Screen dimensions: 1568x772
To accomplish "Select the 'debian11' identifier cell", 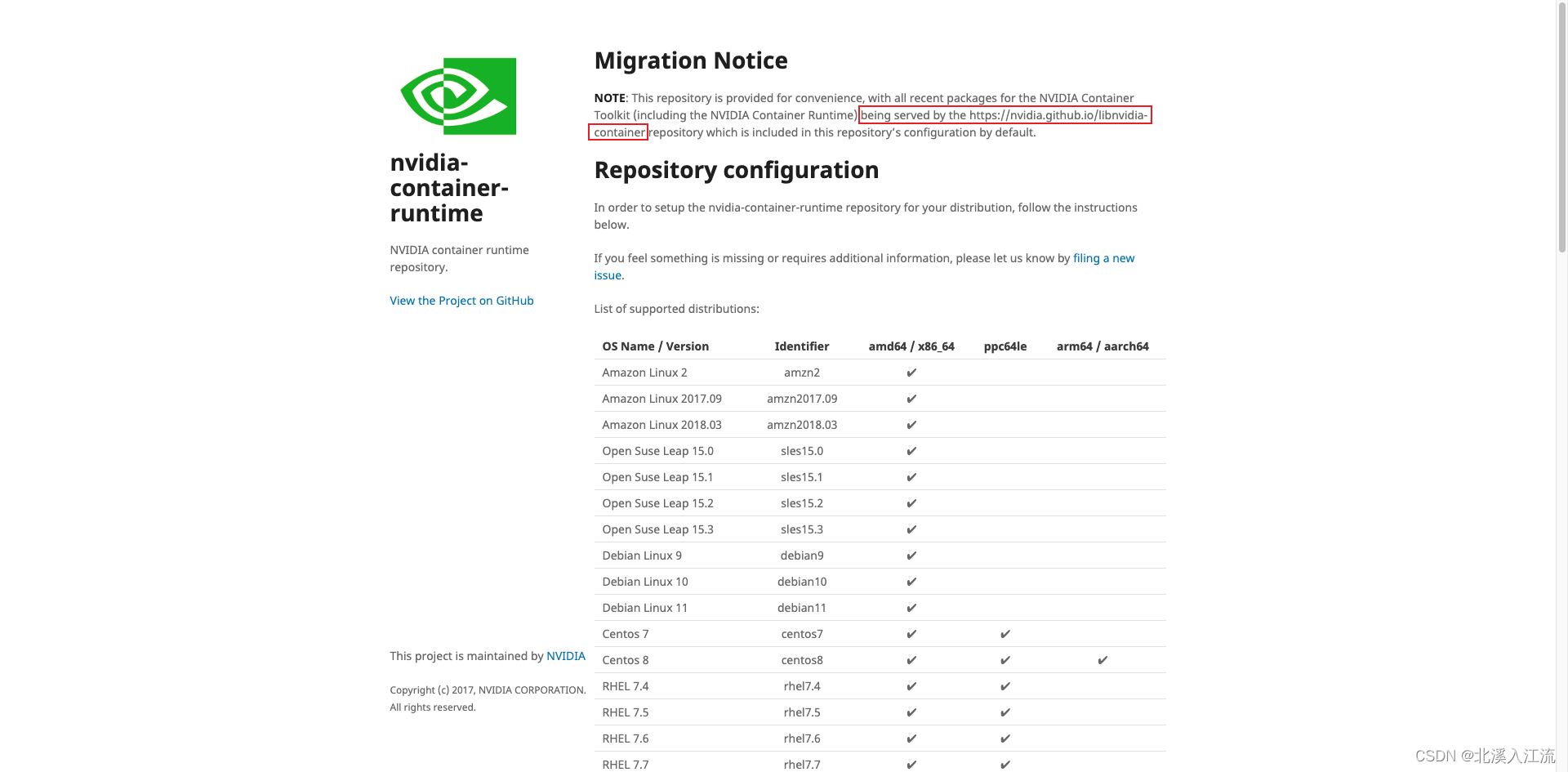I will click(802, 608).
